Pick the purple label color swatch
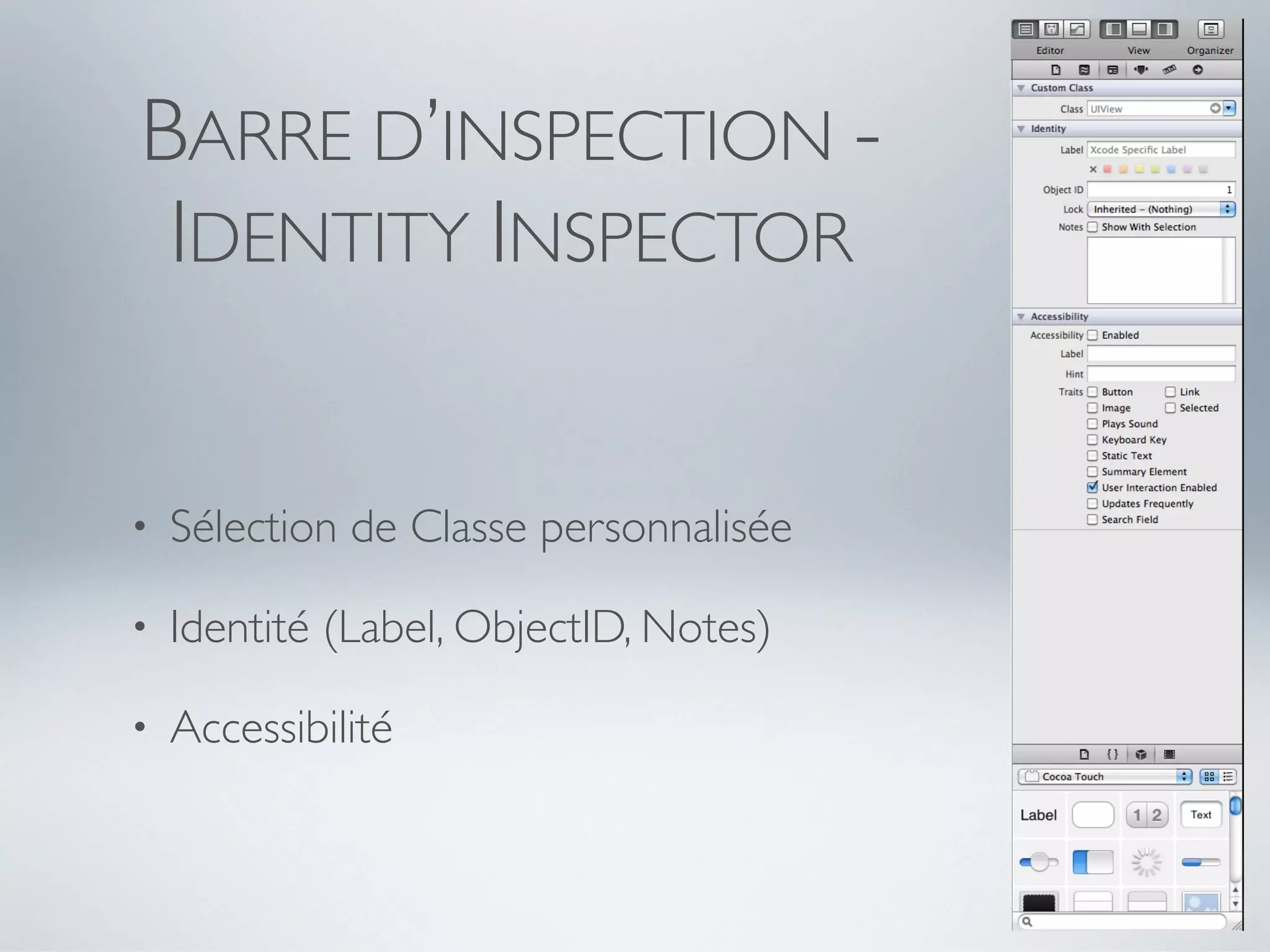The height and width of the screenshot is (952, 1270). coord(1187,169)
